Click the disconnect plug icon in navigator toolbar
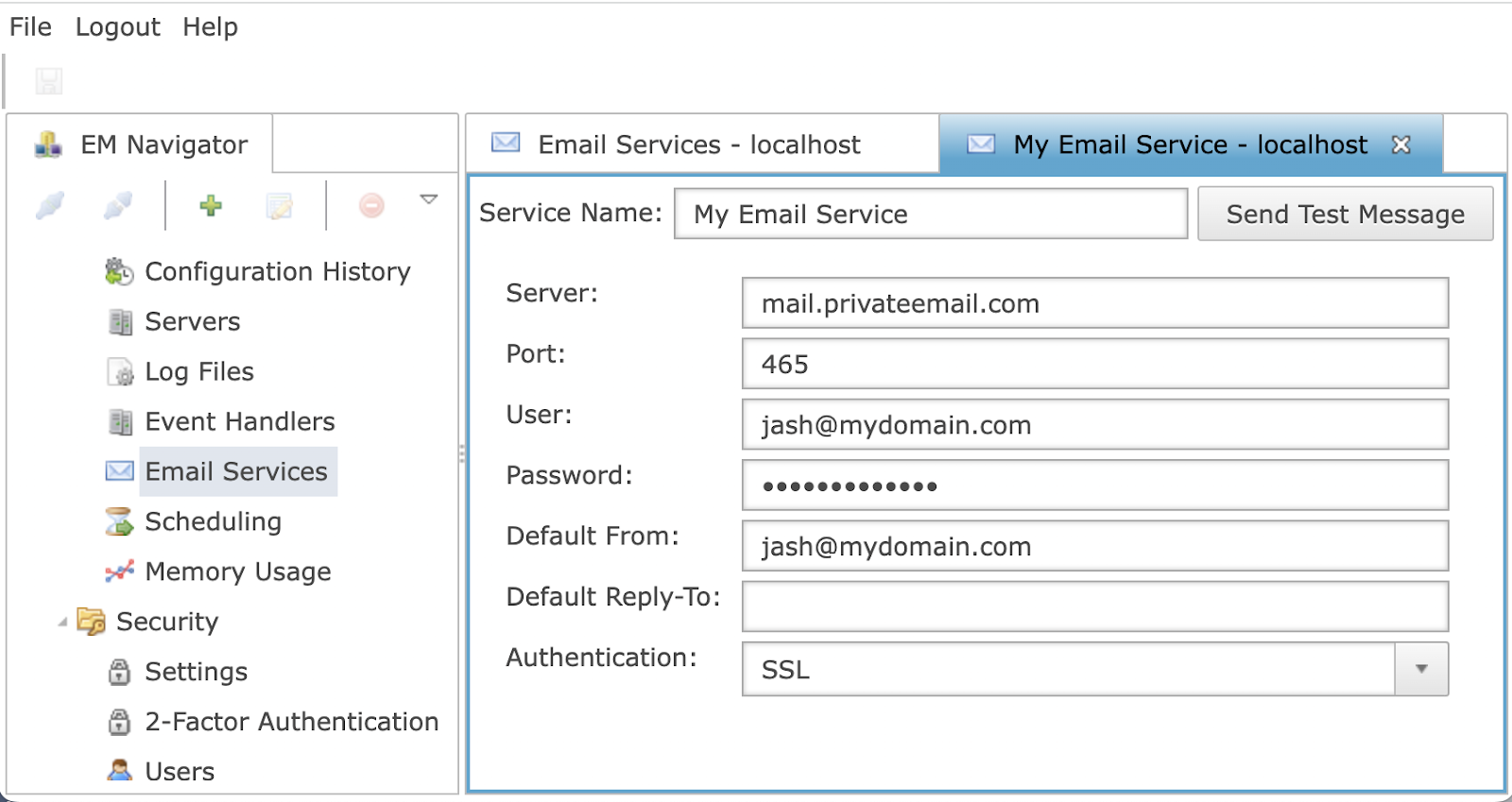This screenshot has width=1512, height=802. point(118,204)
